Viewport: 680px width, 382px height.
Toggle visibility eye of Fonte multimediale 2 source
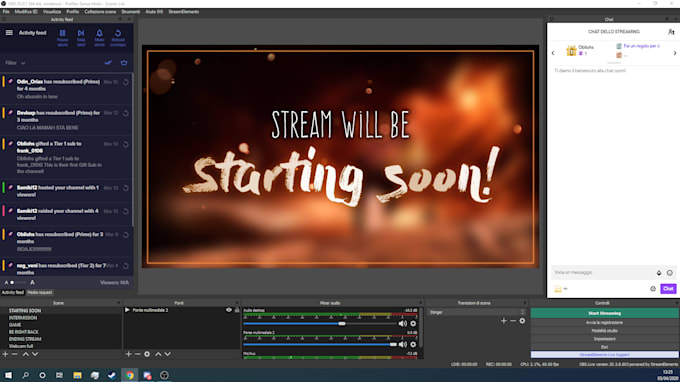pyautogui.click(x=229, y=310)
